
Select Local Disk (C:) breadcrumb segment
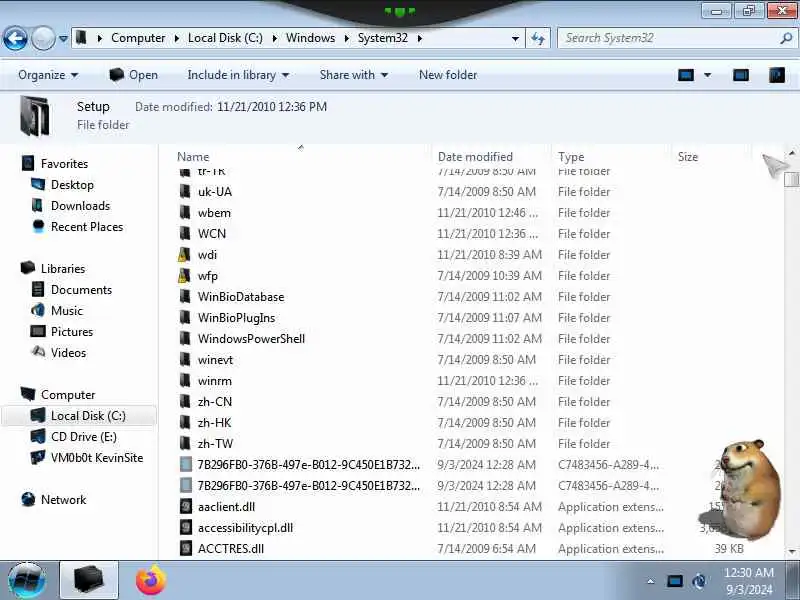coord(226,38)
